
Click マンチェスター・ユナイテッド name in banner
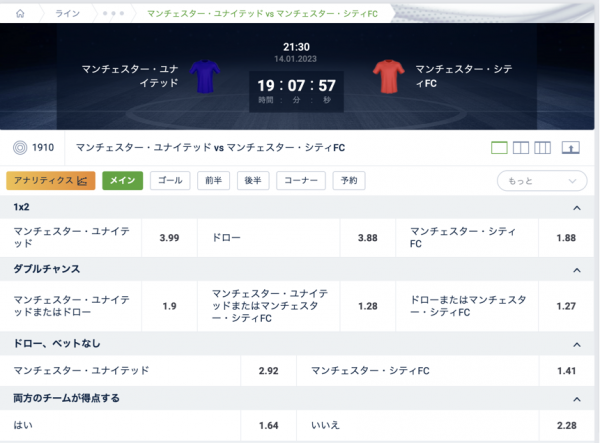(x=130, y=76)
